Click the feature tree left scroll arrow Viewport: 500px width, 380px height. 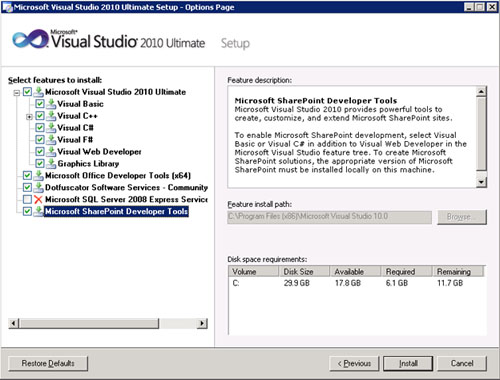[x=14, y=323]
